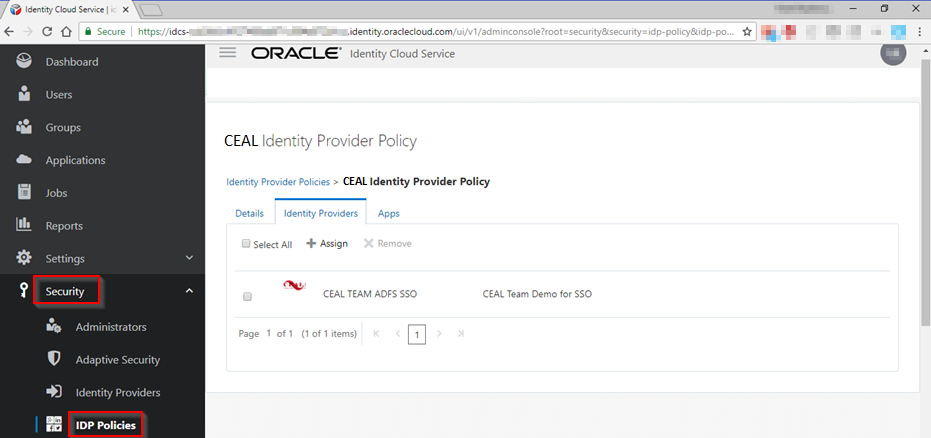Viewport: 931px width, 438px height.
Task: Open Users in the sidebar
Action: (59, 94)
